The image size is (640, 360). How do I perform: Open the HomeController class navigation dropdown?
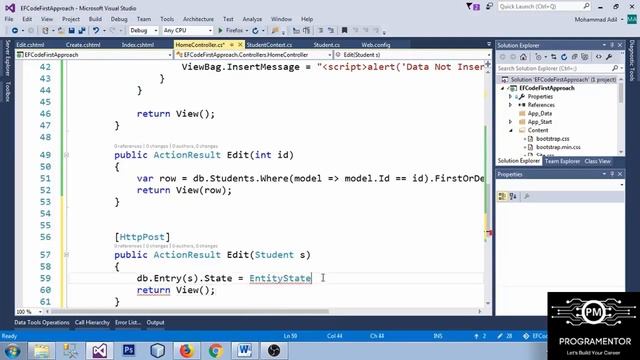click(253, 55)
